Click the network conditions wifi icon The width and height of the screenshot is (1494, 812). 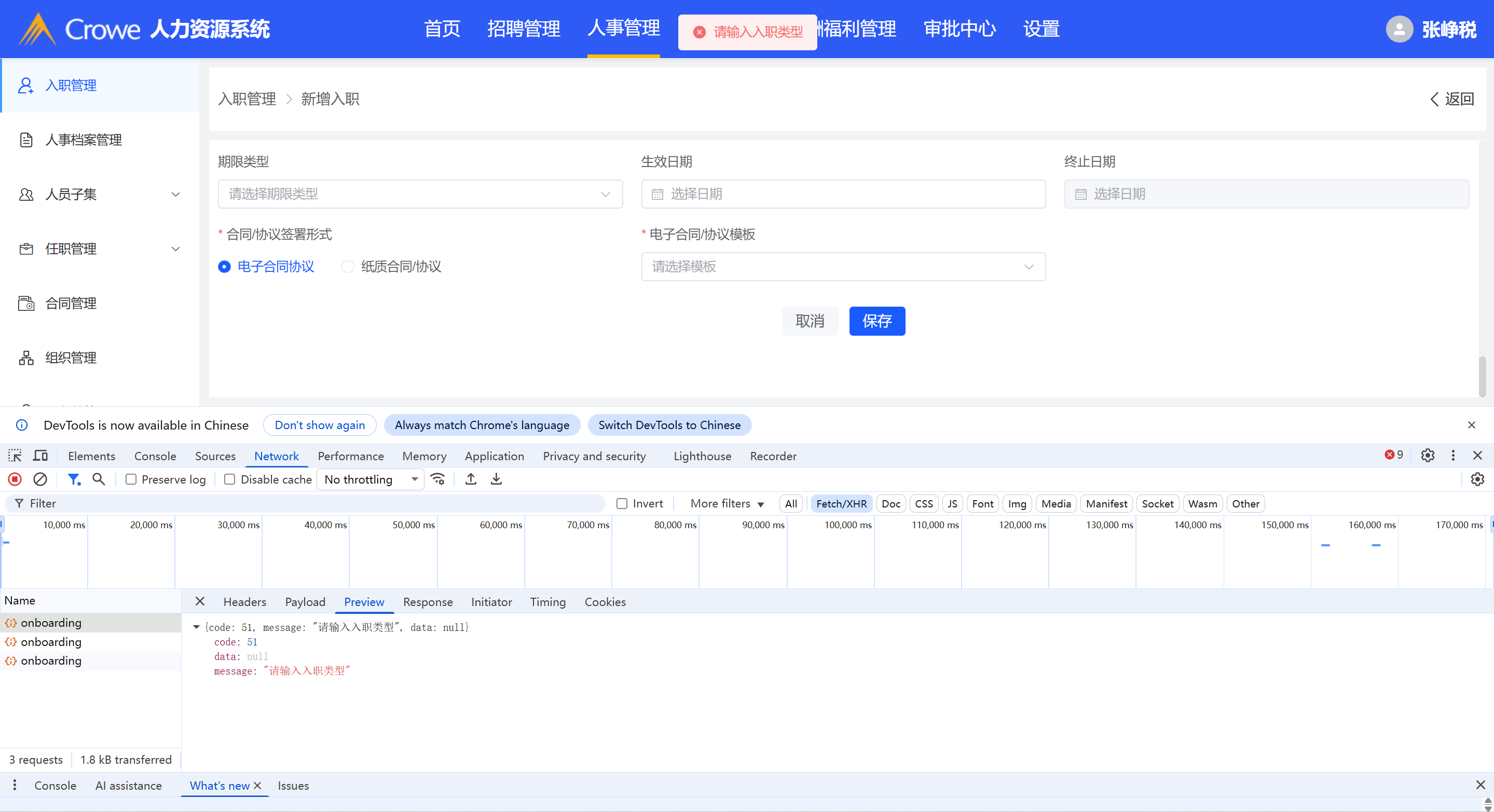click(438, 479)
